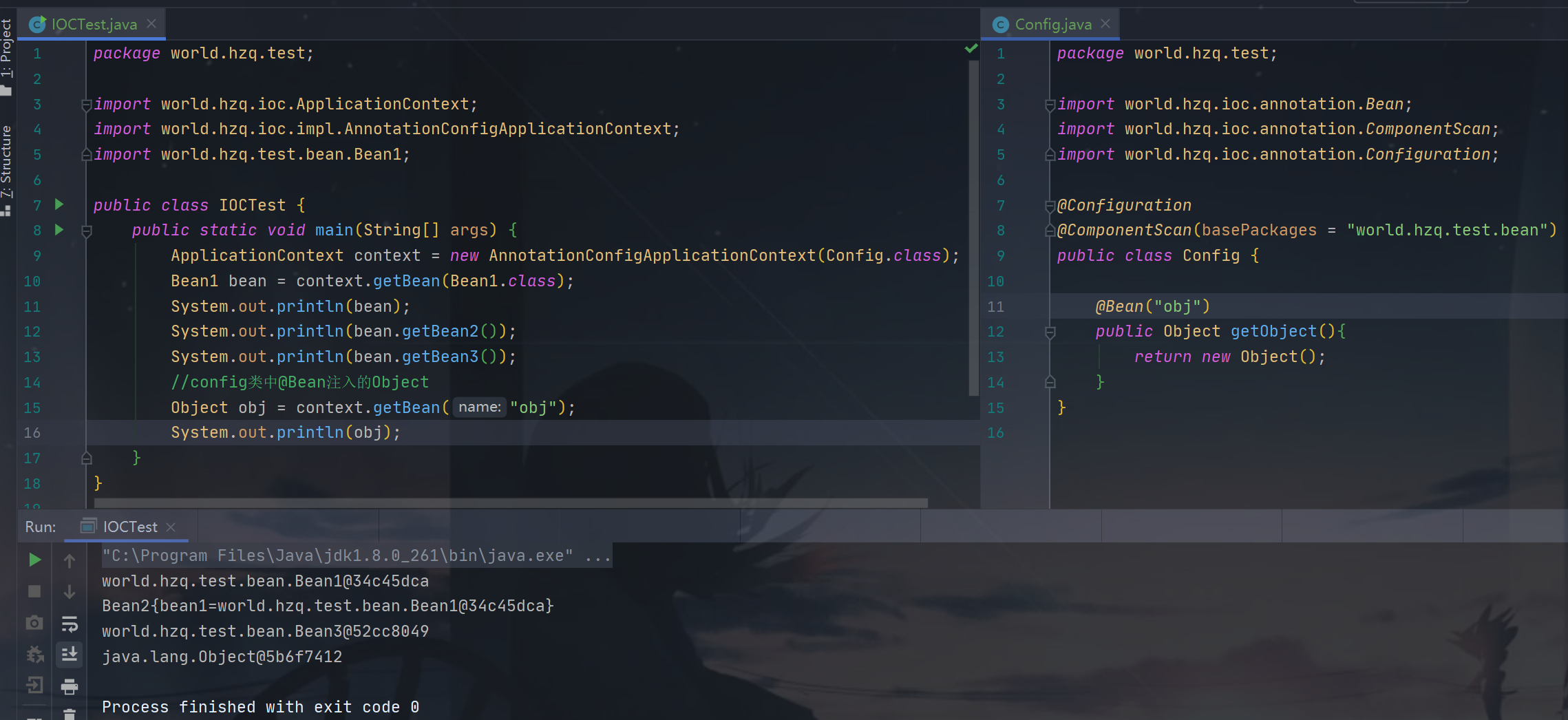
Task: Click the Bean2 output line in console
Action: pos(327,606)
